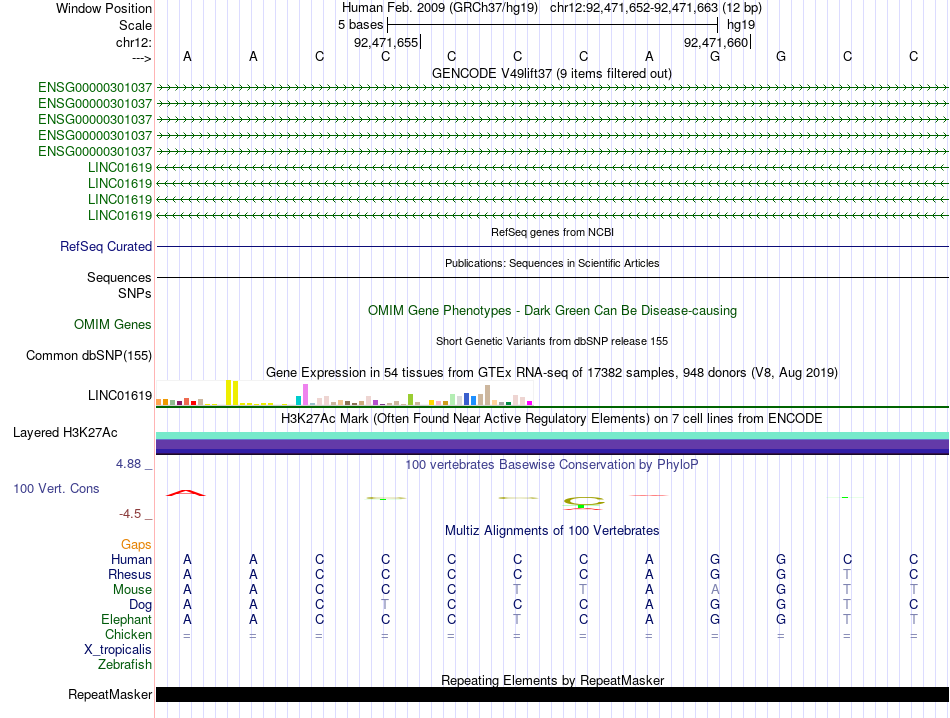
Task: Open the H3K27Ac Mark track title
Action: (x=552, y=419)
